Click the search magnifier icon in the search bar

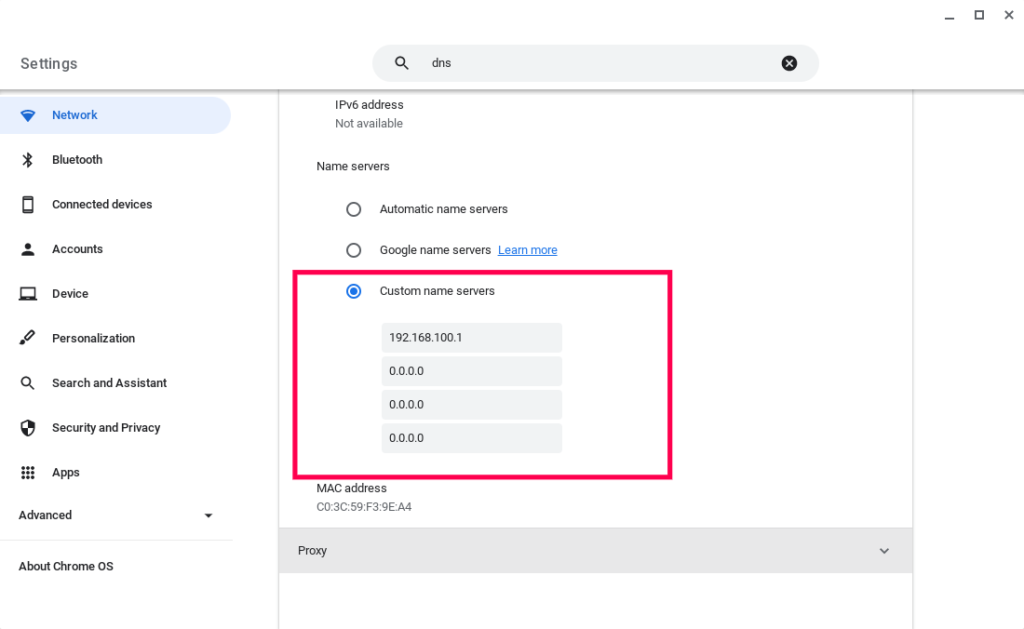(x=402, y=63)
